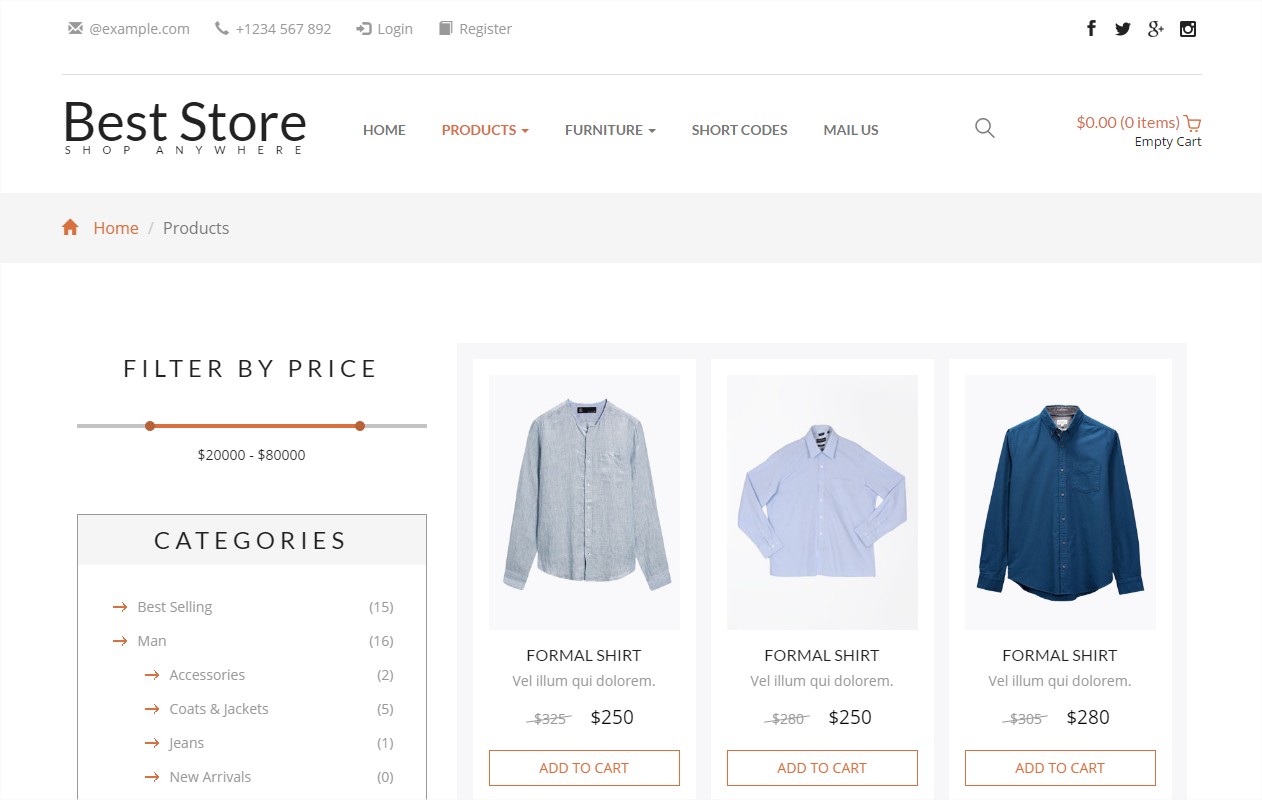Click the Best Store logo
The image size is (1262, 800).
click(x=185, y=127)
